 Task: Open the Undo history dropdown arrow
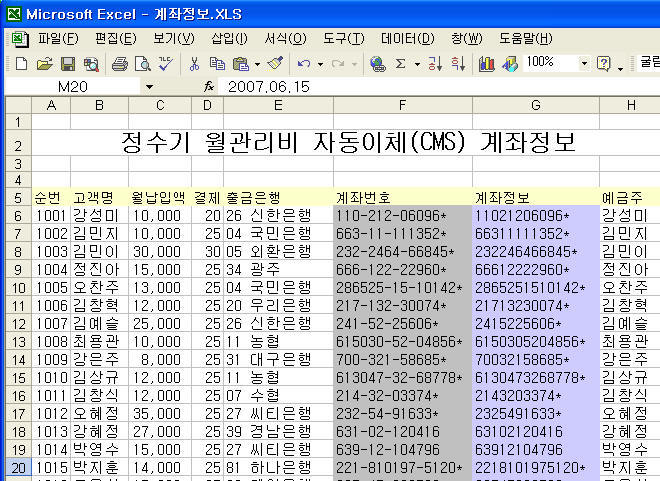tap(320, 64)
